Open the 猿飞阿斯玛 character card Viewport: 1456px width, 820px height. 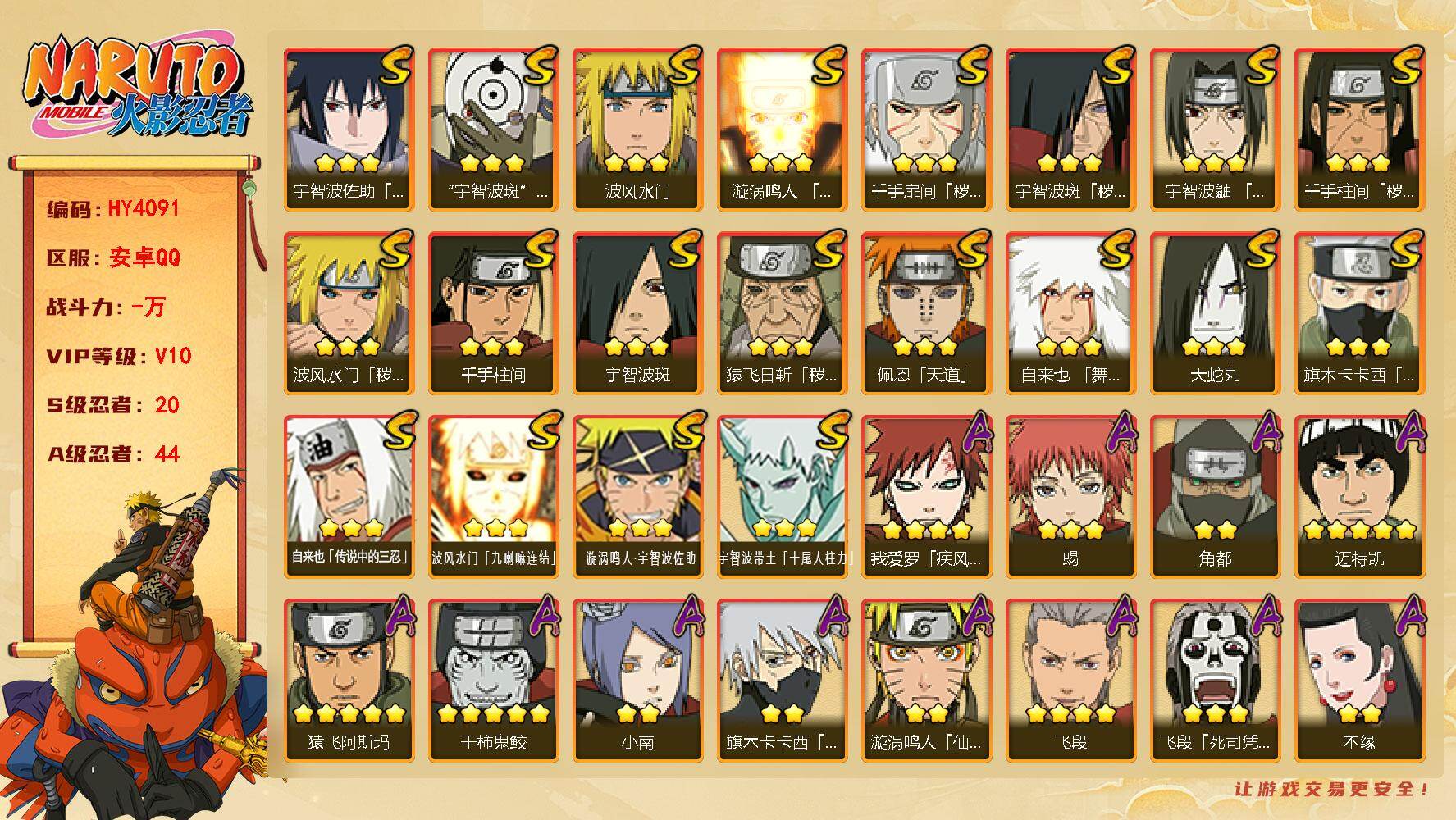[x=349, y=680]
